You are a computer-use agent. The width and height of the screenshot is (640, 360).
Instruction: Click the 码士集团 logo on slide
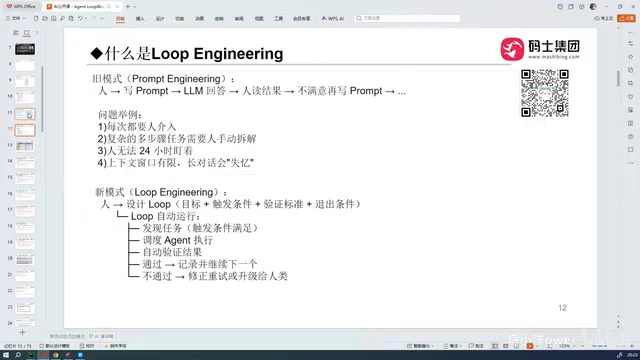[540, 49]
